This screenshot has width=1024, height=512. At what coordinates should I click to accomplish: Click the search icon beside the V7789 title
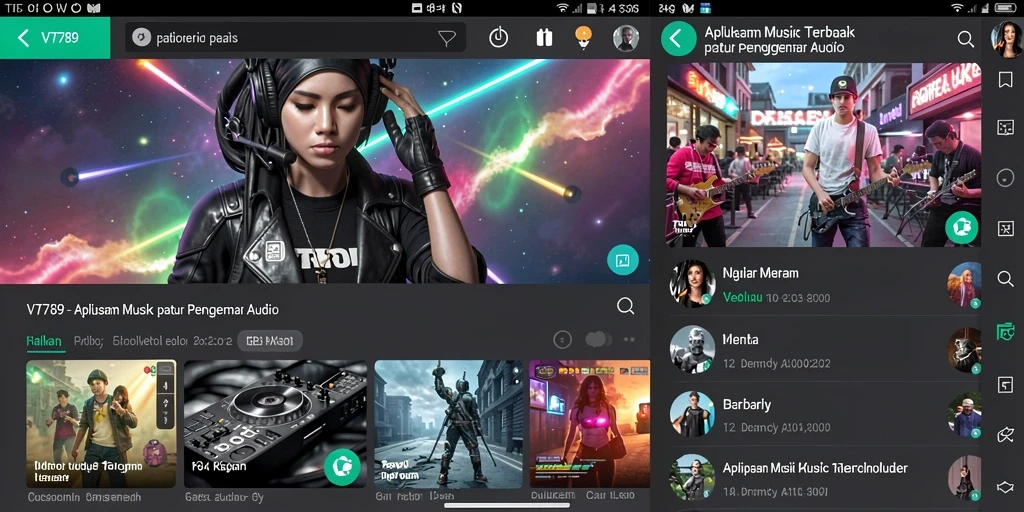point(626,306)
